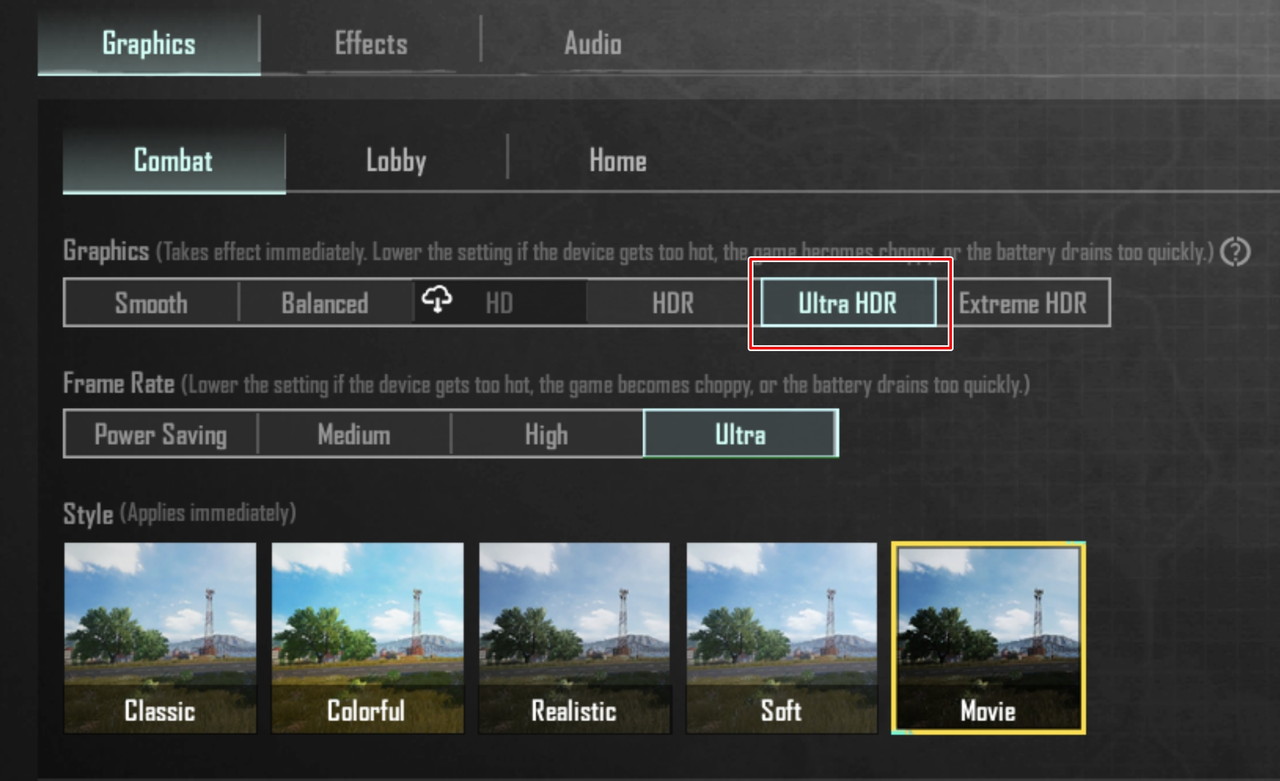Open the graphics help question mark icon

(x=1236, y=252)
